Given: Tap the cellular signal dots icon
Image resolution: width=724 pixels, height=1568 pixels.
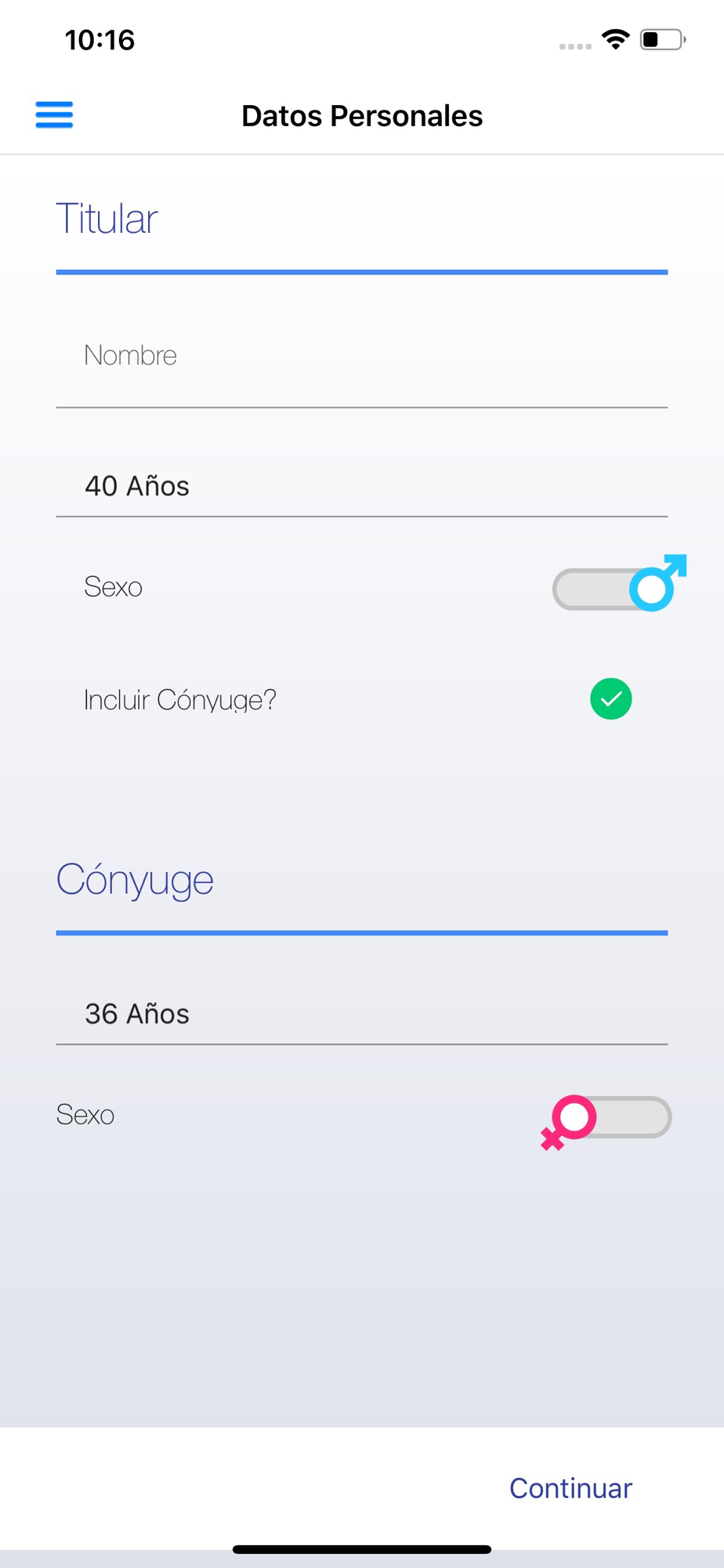Looking at the screenshot, I should point(575,46).
